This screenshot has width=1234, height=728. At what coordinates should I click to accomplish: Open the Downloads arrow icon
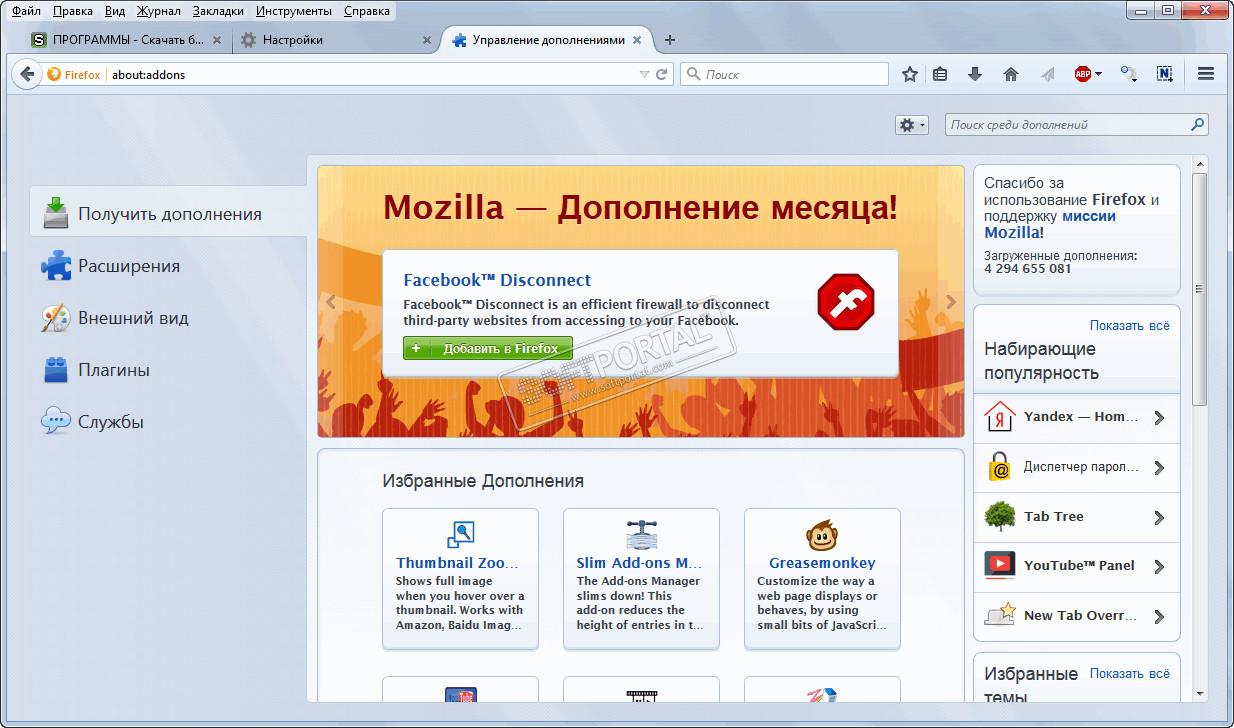coord(975,74)
